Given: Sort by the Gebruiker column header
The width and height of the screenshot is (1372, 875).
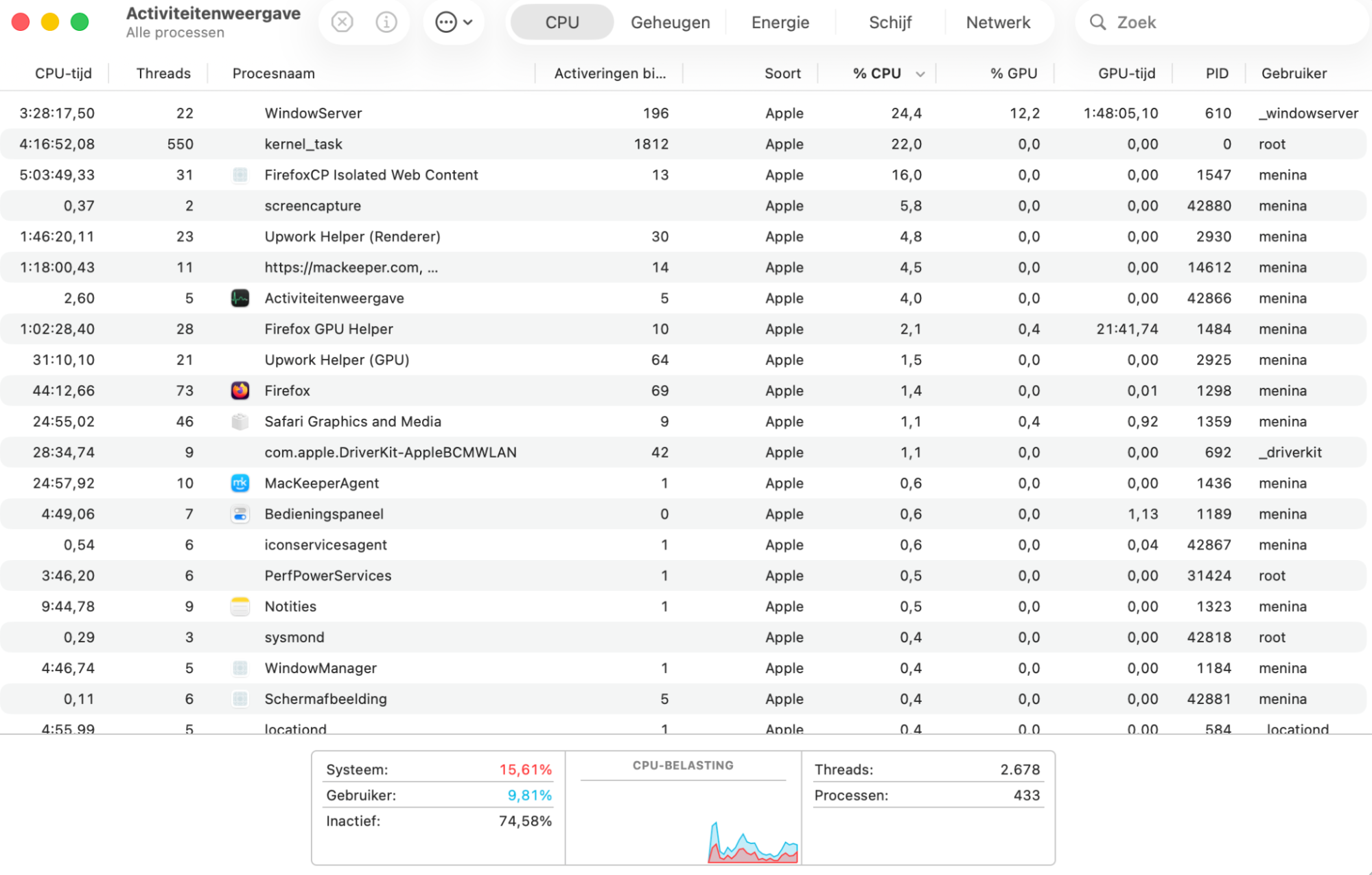Looking at the screenshot, I should [x=1294, y=73].
